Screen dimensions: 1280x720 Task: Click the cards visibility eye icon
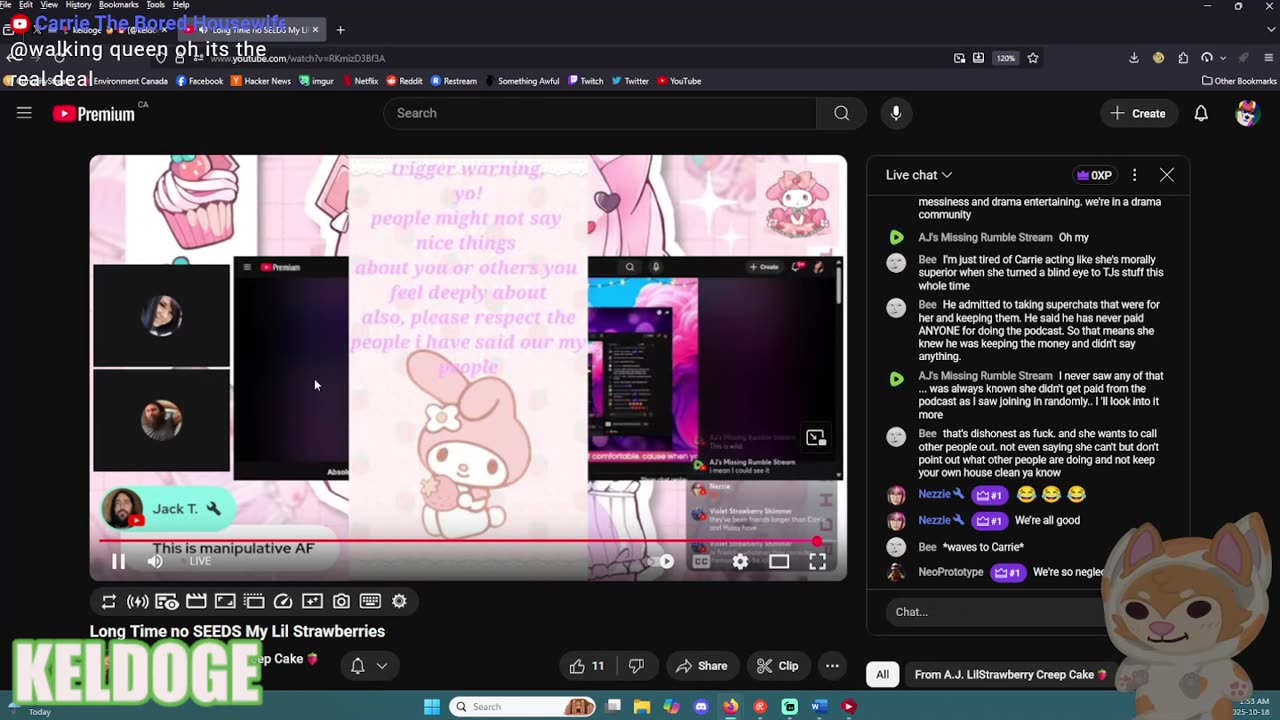coord(167,601)
